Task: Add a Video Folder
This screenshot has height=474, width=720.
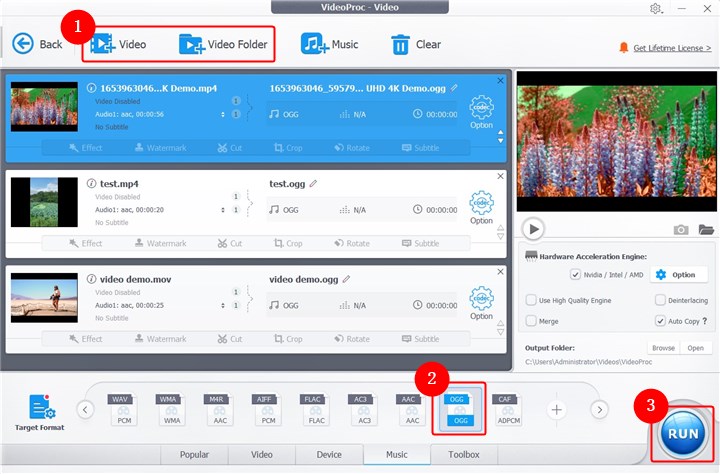Action: coord(223,44)
